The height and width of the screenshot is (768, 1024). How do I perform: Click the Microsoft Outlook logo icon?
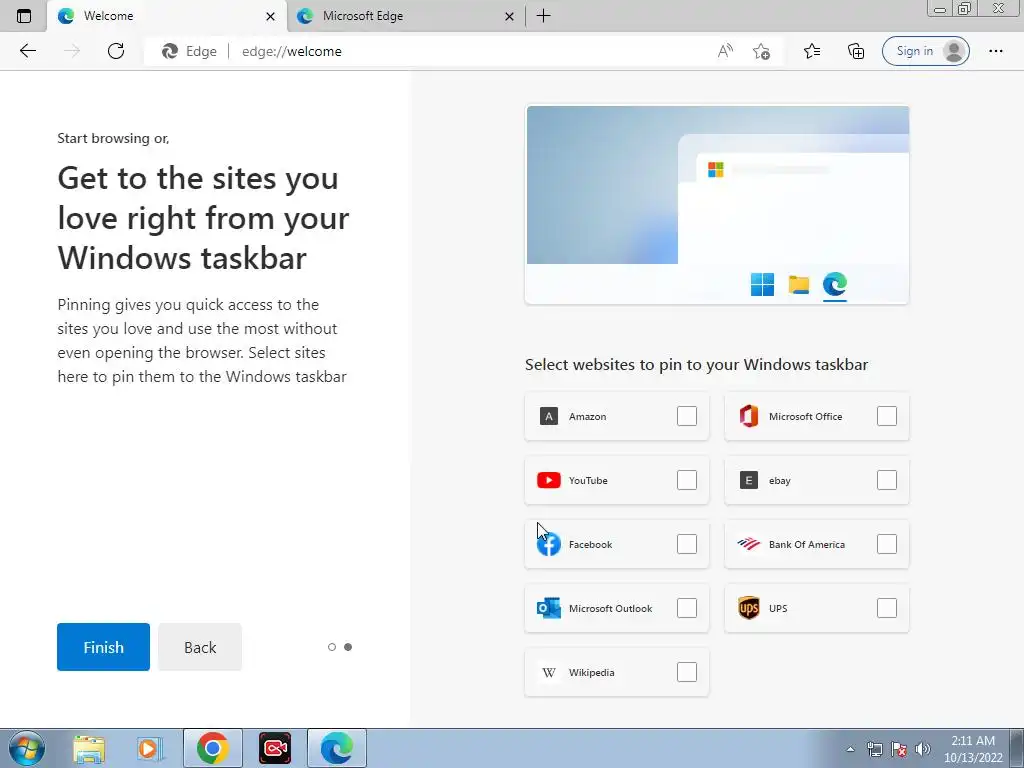(549, 608)
